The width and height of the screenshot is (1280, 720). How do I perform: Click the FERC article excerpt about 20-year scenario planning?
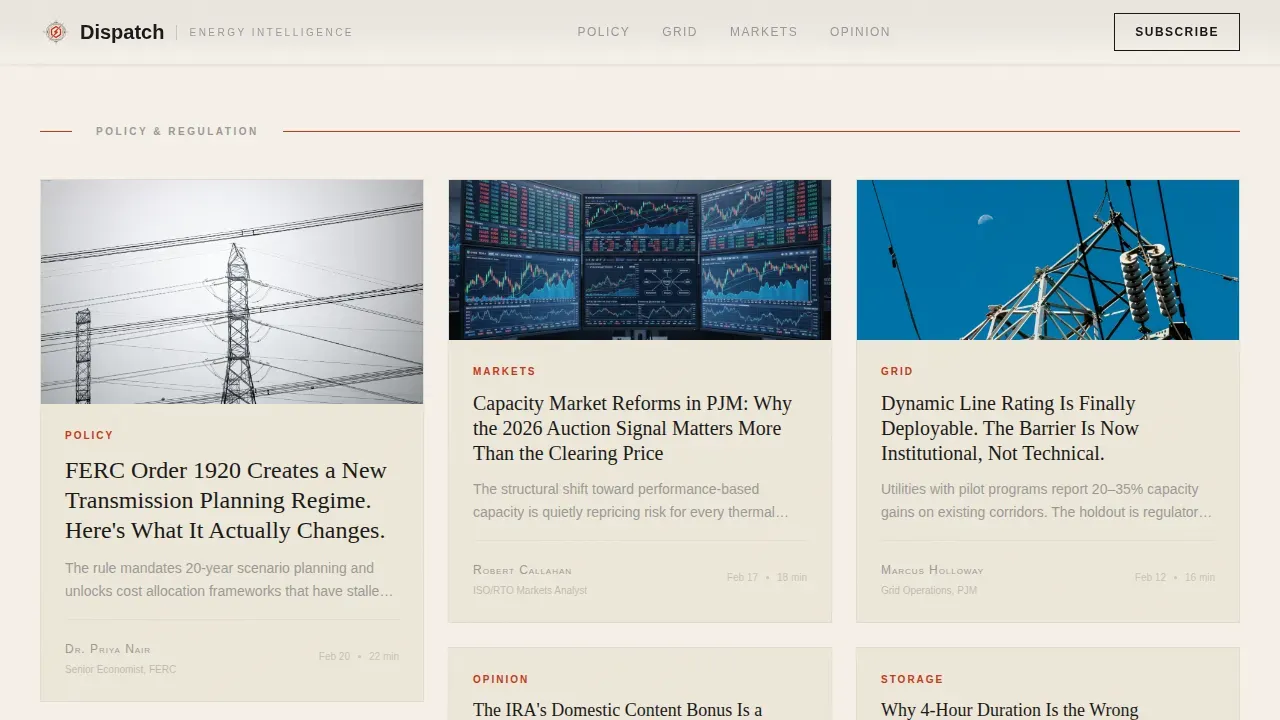(230, 580)
